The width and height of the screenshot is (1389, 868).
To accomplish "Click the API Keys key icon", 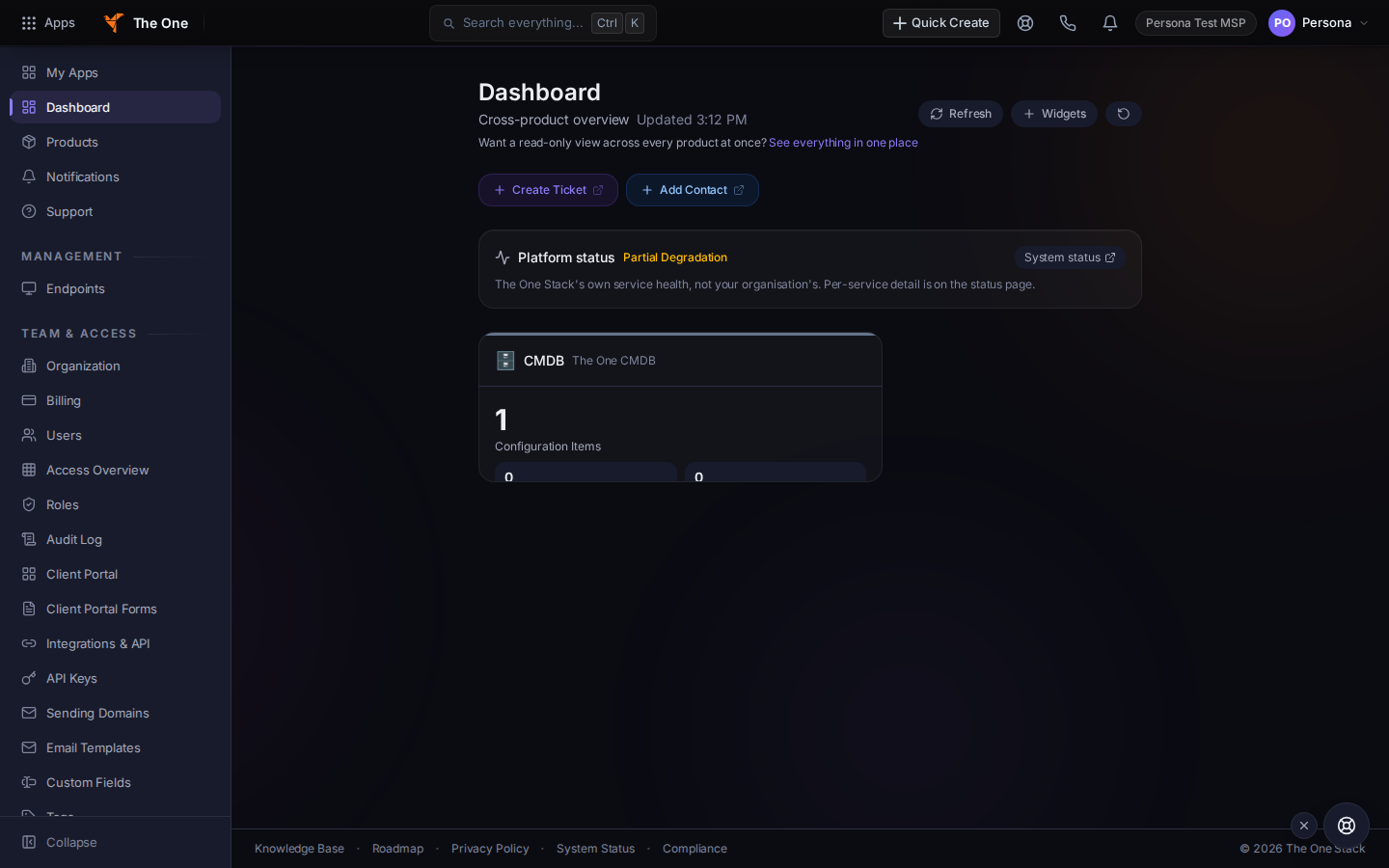I will 29,678.
